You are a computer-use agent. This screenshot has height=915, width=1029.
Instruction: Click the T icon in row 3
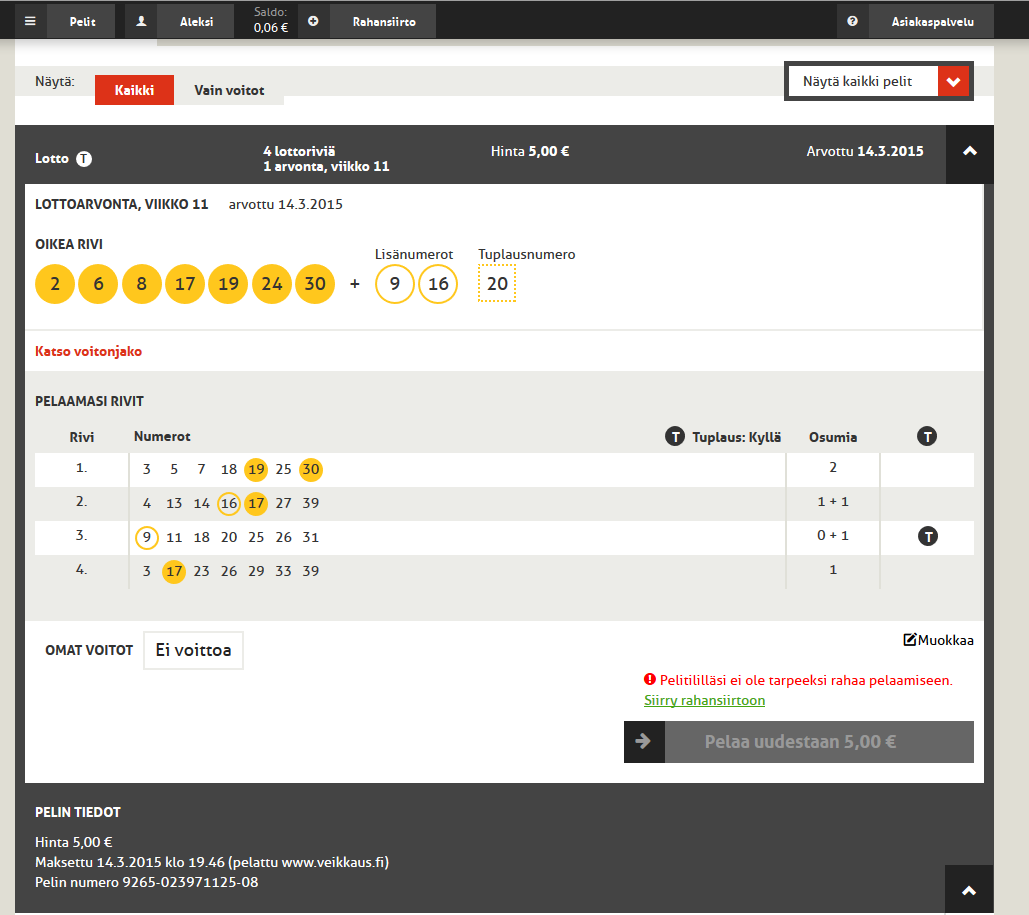click(927, 536)
